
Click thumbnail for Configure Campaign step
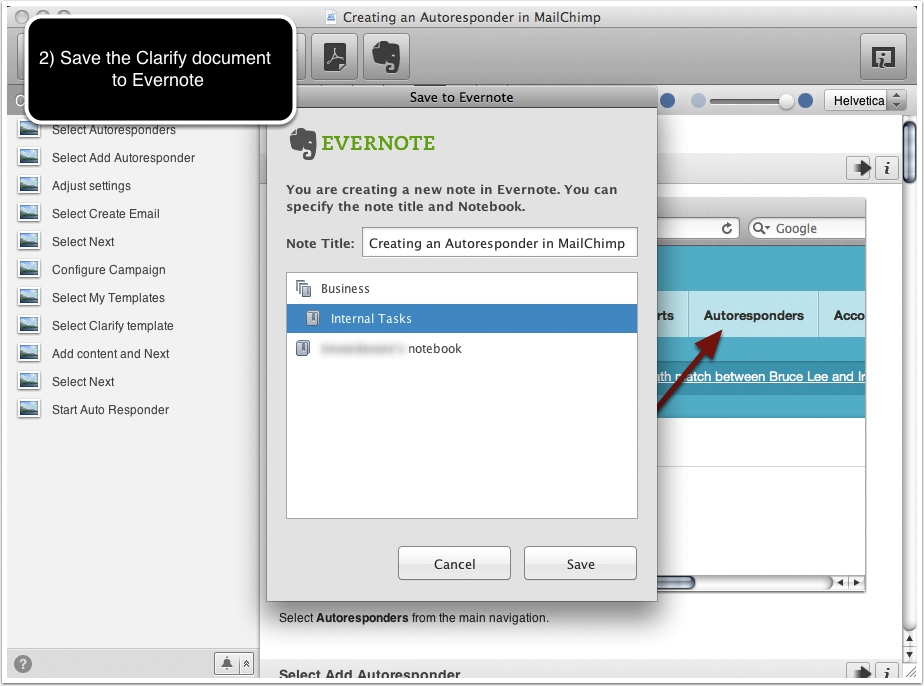click(29, 268)
